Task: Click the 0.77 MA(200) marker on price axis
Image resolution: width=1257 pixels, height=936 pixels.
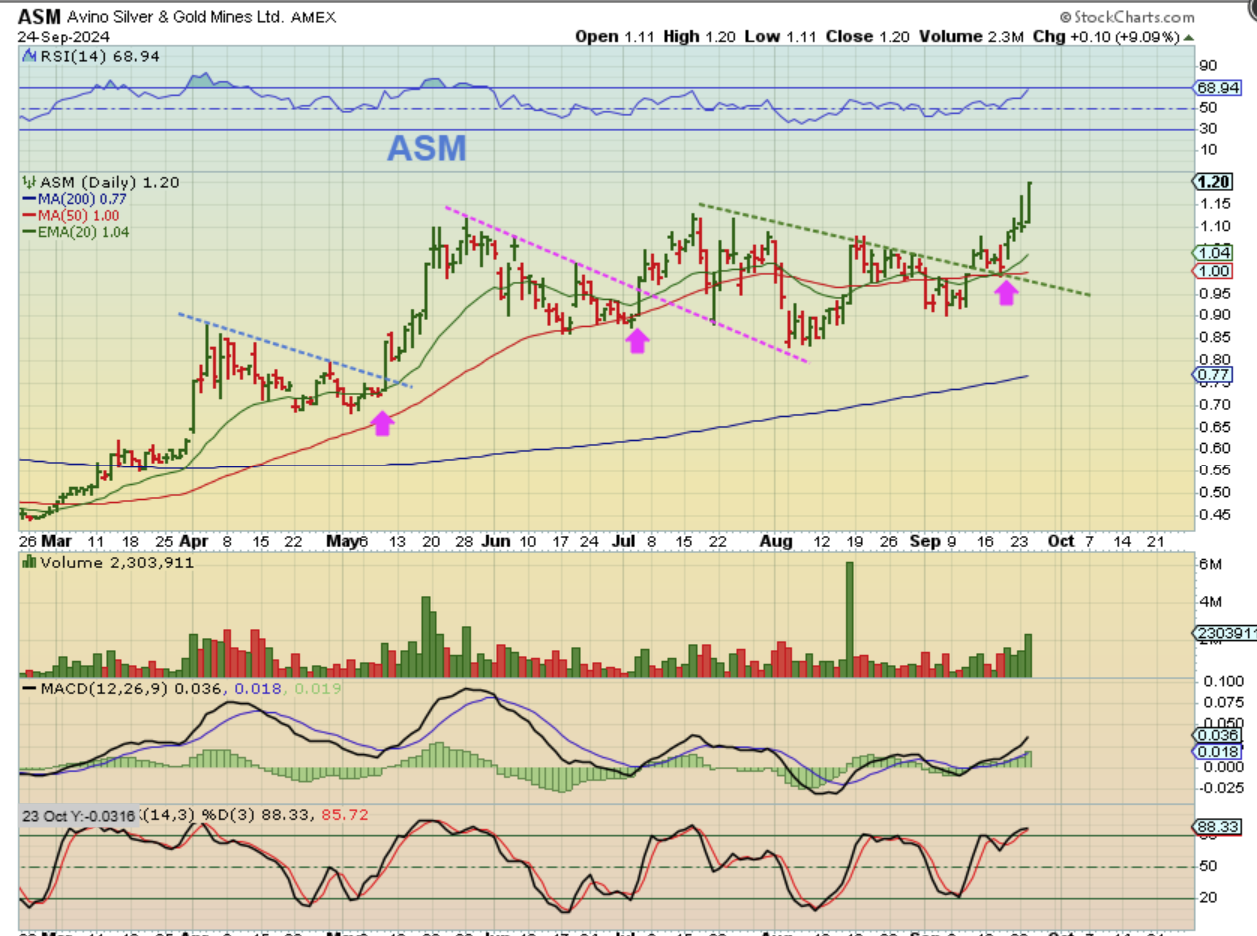Action: coord(1212,375)
